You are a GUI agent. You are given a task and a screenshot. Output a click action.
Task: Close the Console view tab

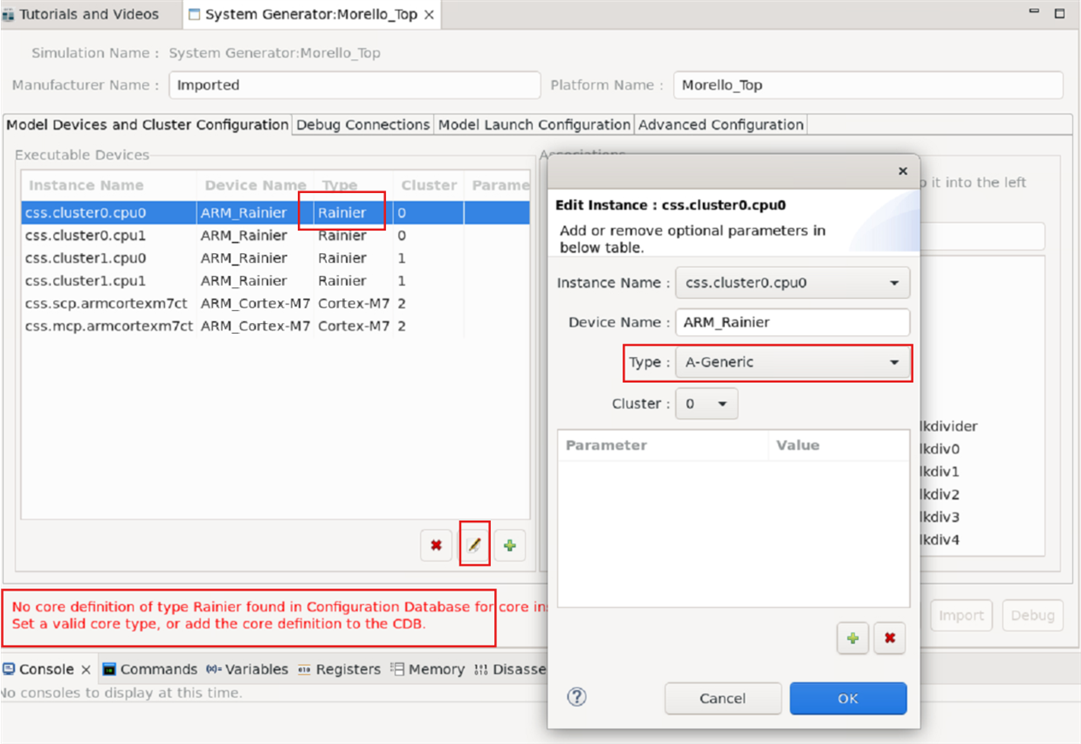(x=86, y=669)
